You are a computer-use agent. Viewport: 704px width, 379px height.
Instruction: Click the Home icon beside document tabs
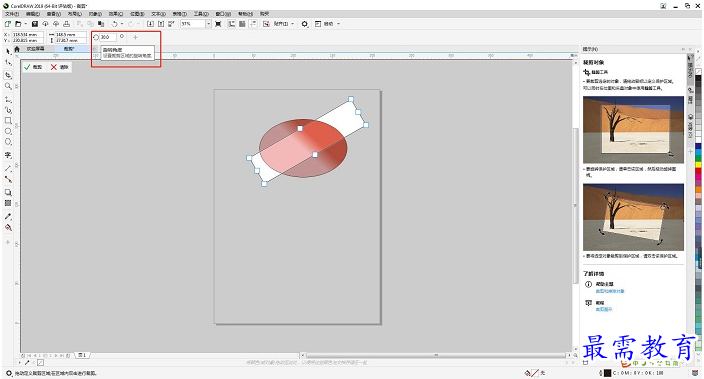pos(17,48)
